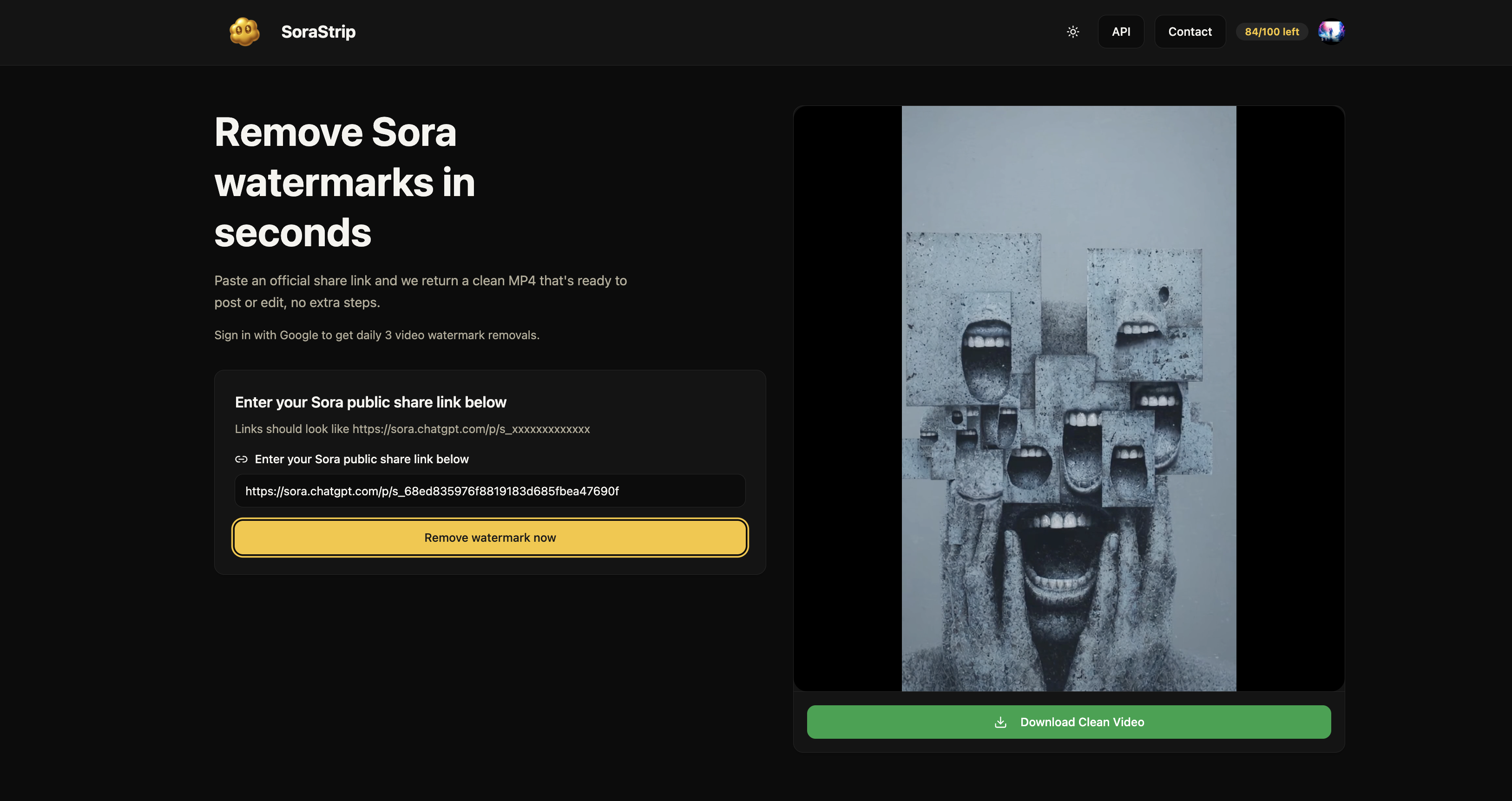Click the black area left of video

847,398
